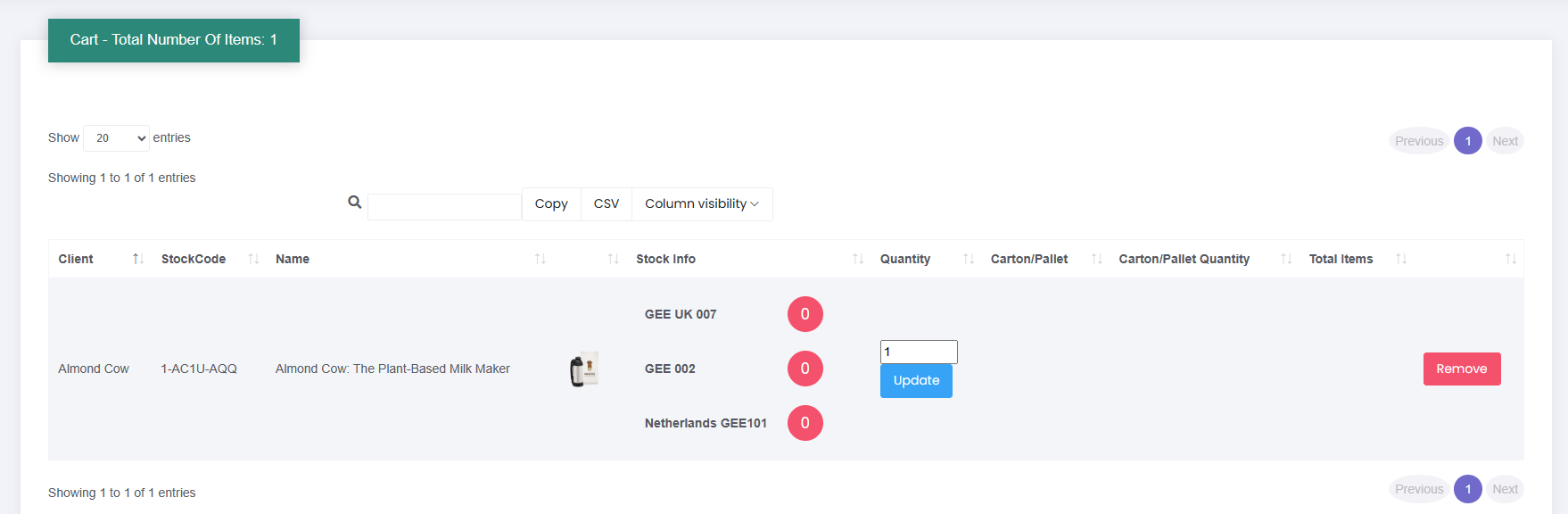Click the bottom 'Showing 1 to 1' text
Viewport: 1568px width, 514px height.
122,493
